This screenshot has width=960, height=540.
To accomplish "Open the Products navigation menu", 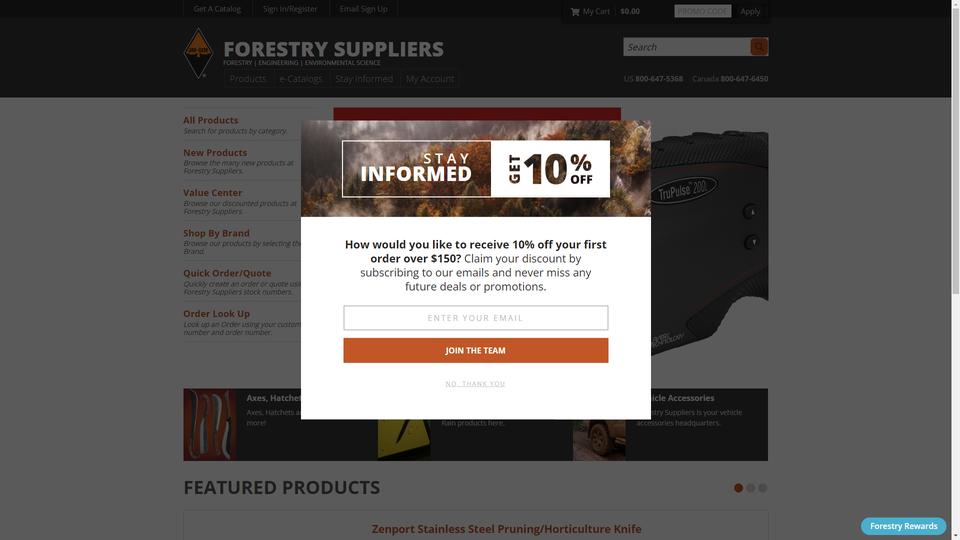I will [248, 79].
